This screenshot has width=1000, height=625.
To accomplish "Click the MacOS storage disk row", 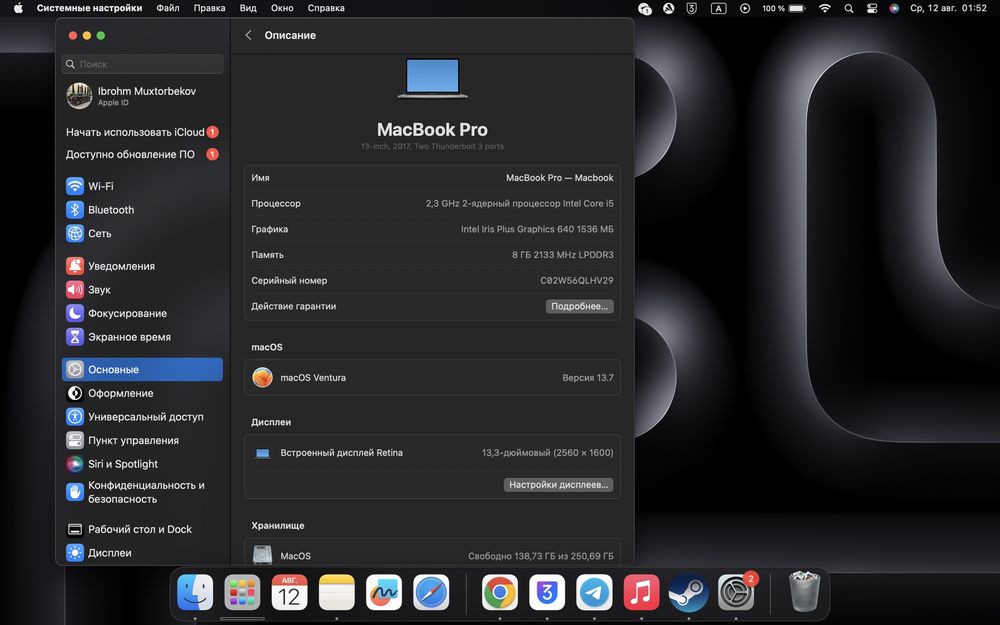I will tap(432, 555).
